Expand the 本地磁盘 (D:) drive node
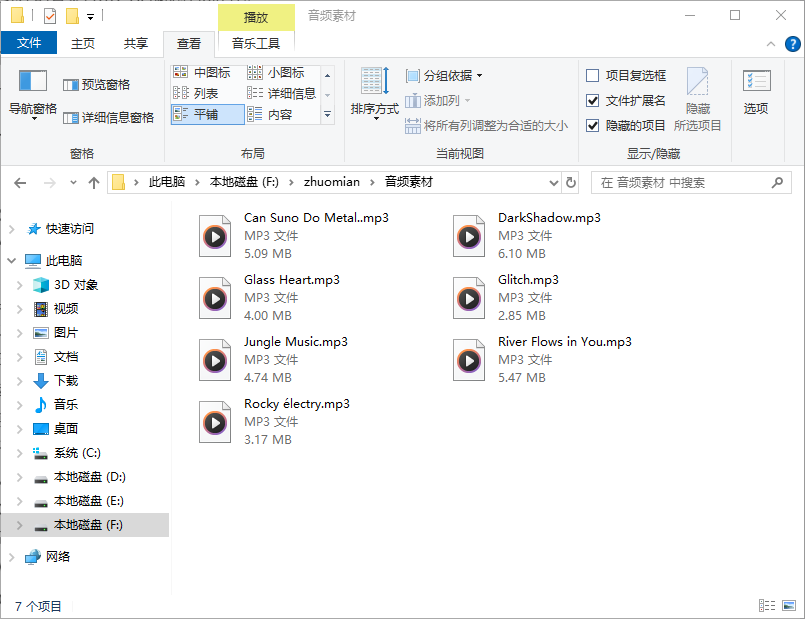The width and height of the screenshot is (805, 619). (x=20, y=477)
